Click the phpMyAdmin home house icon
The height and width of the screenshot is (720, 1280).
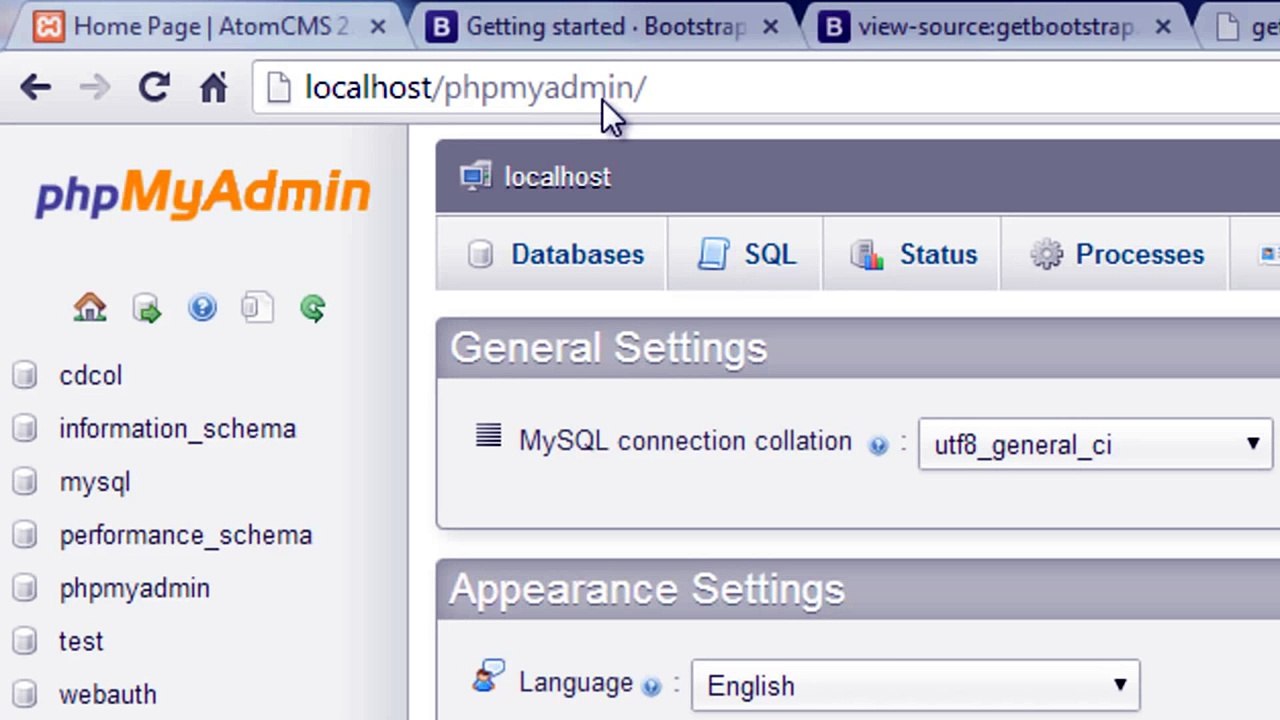(90, 308)
